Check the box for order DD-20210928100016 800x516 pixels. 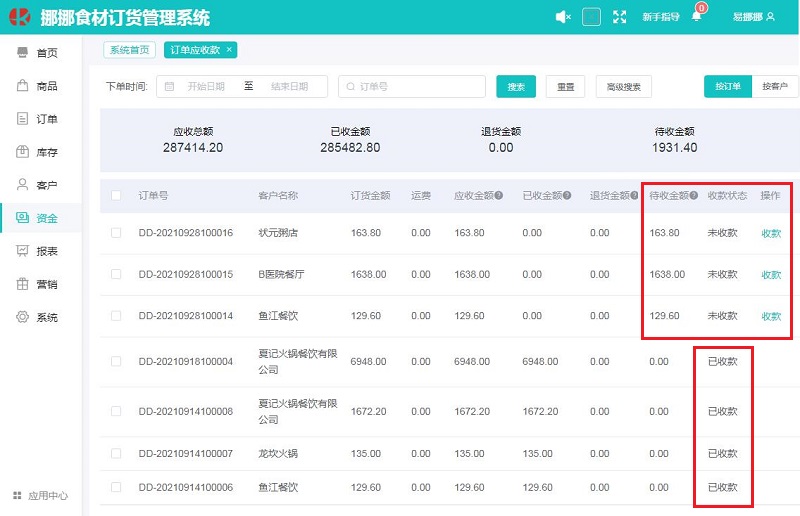116,233
